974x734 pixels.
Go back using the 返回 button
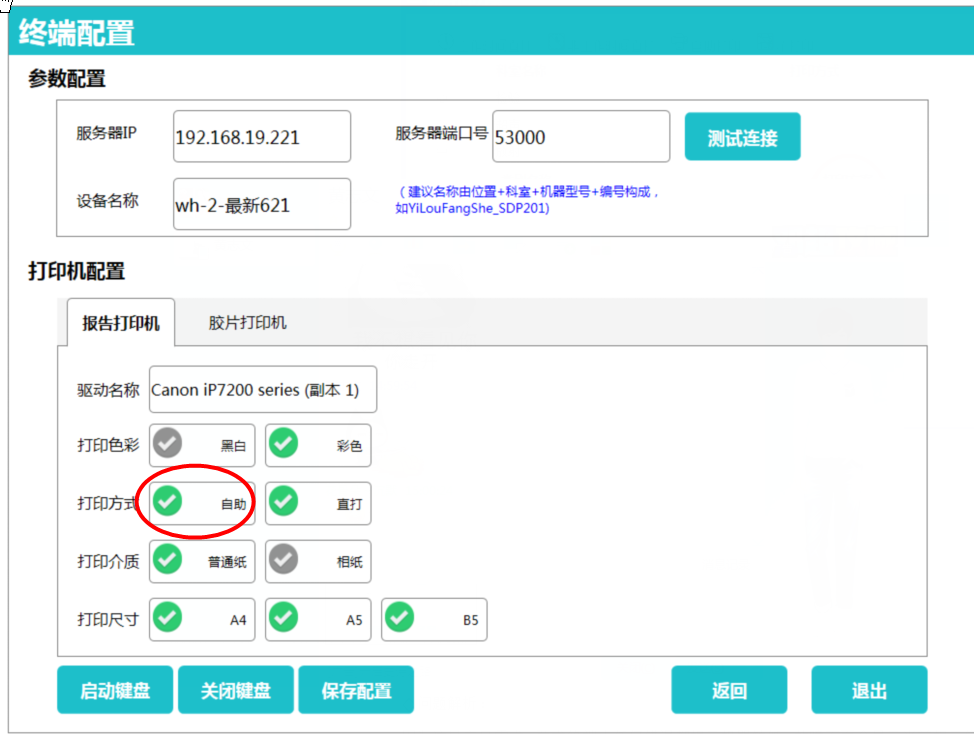(729, 690)
